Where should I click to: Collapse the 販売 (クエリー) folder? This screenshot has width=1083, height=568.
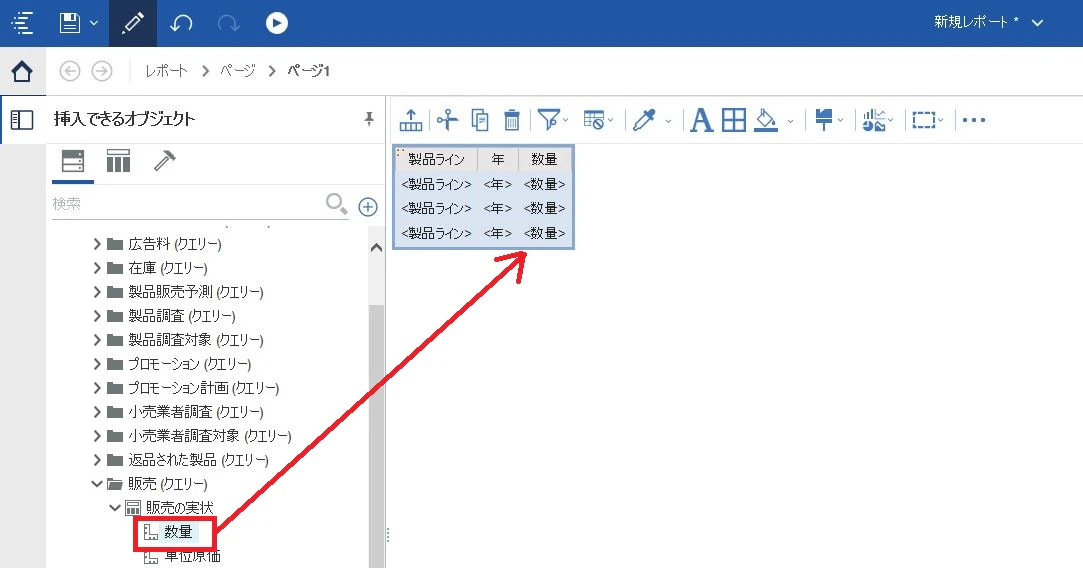point(97,484)
